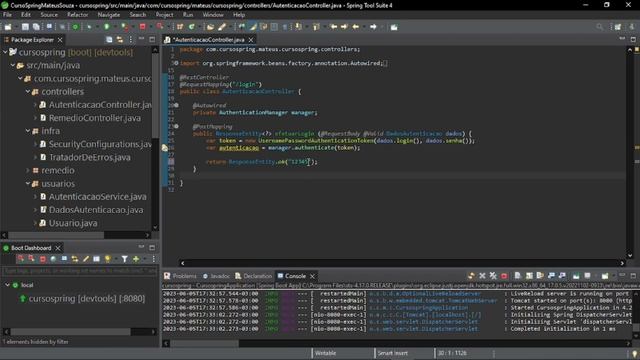This screenshot has height=360, width=640.
Task: Switch to the Declaration tab
Action: [253, 276]
